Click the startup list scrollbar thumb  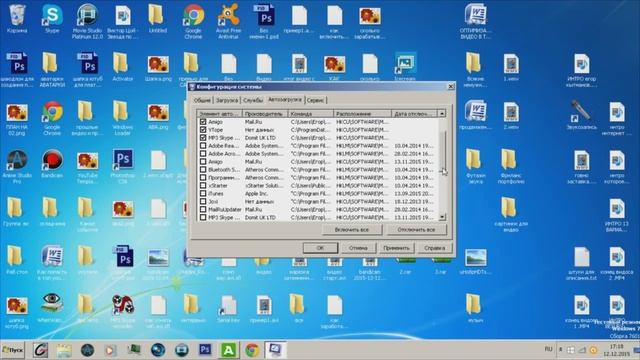tap(442, 151)
